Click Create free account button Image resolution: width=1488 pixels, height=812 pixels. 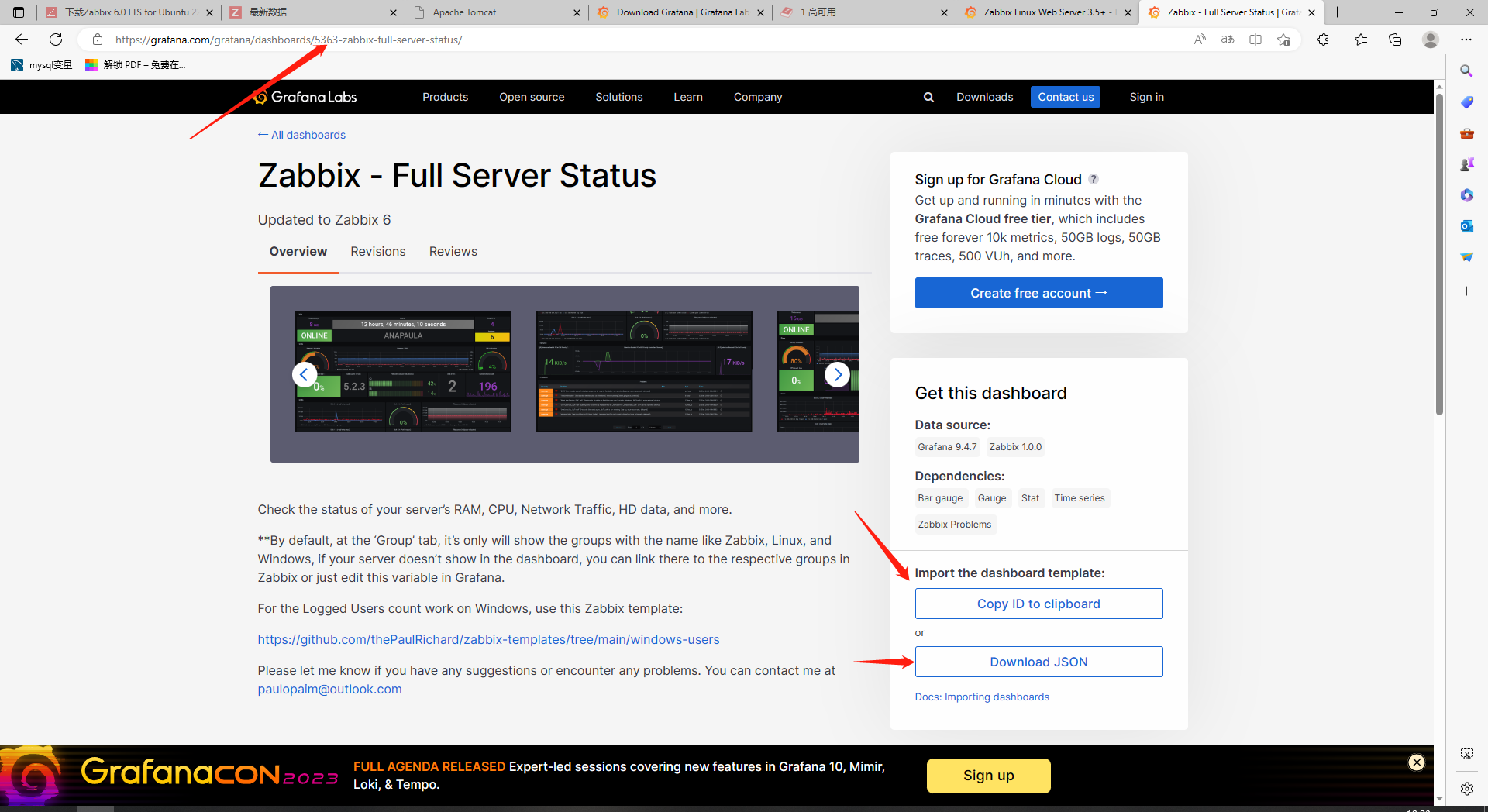(1038, 293)
